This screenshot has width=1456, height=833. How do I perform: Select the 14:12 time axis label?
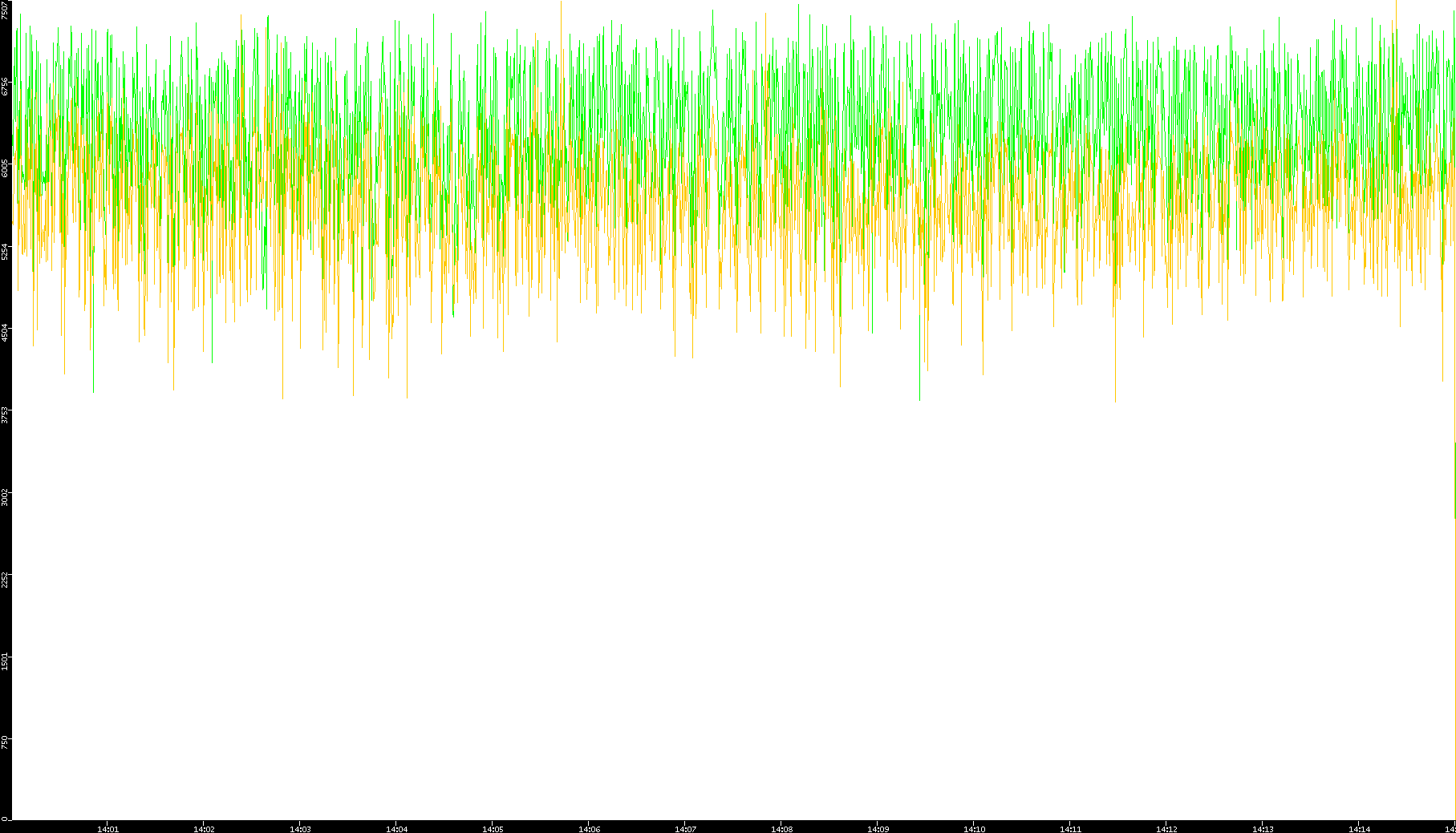tap(1166, 829)
